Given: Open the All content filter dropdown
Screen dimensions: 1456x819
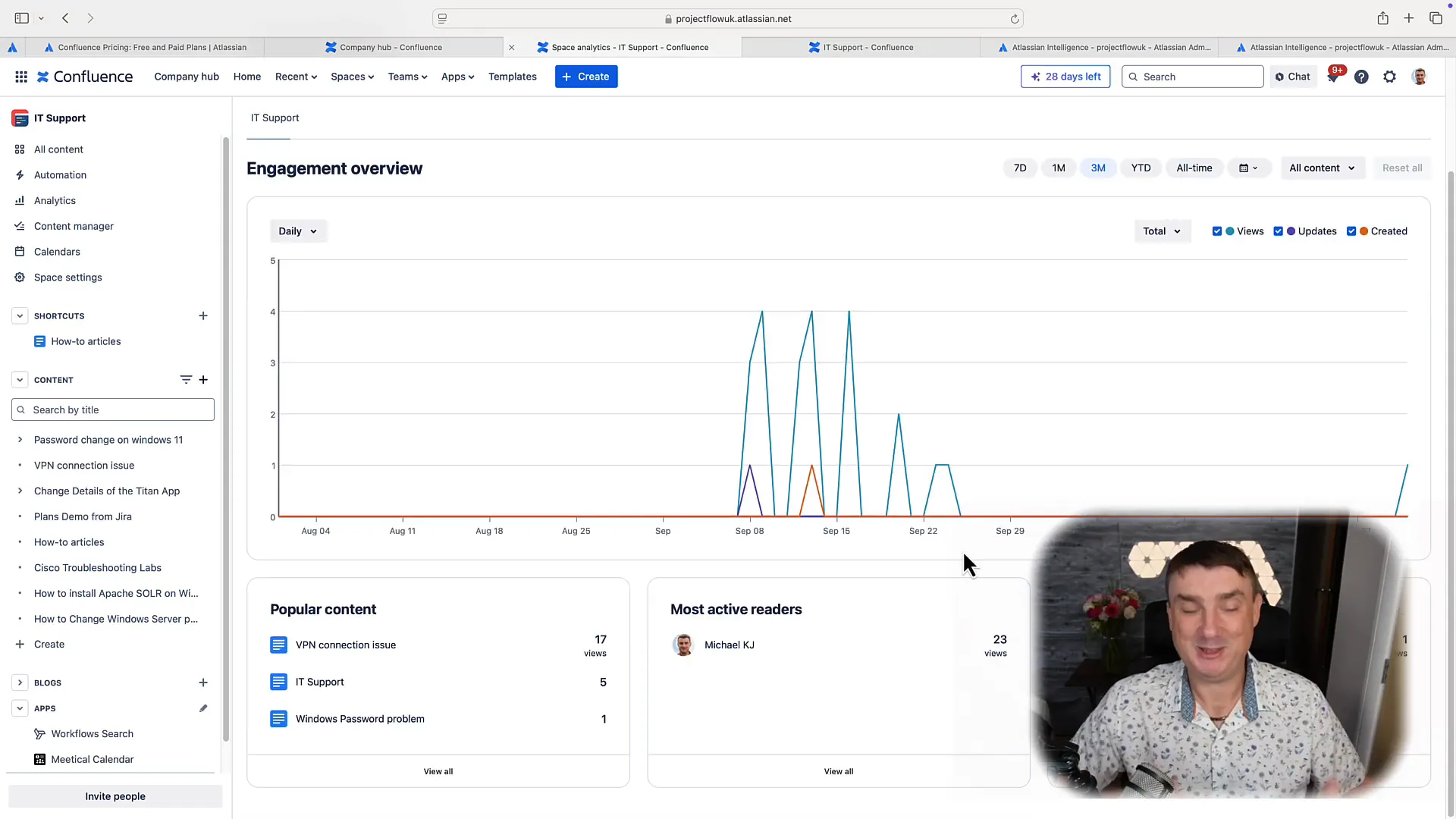Looking at the screenshot, I should (1323, 168).
